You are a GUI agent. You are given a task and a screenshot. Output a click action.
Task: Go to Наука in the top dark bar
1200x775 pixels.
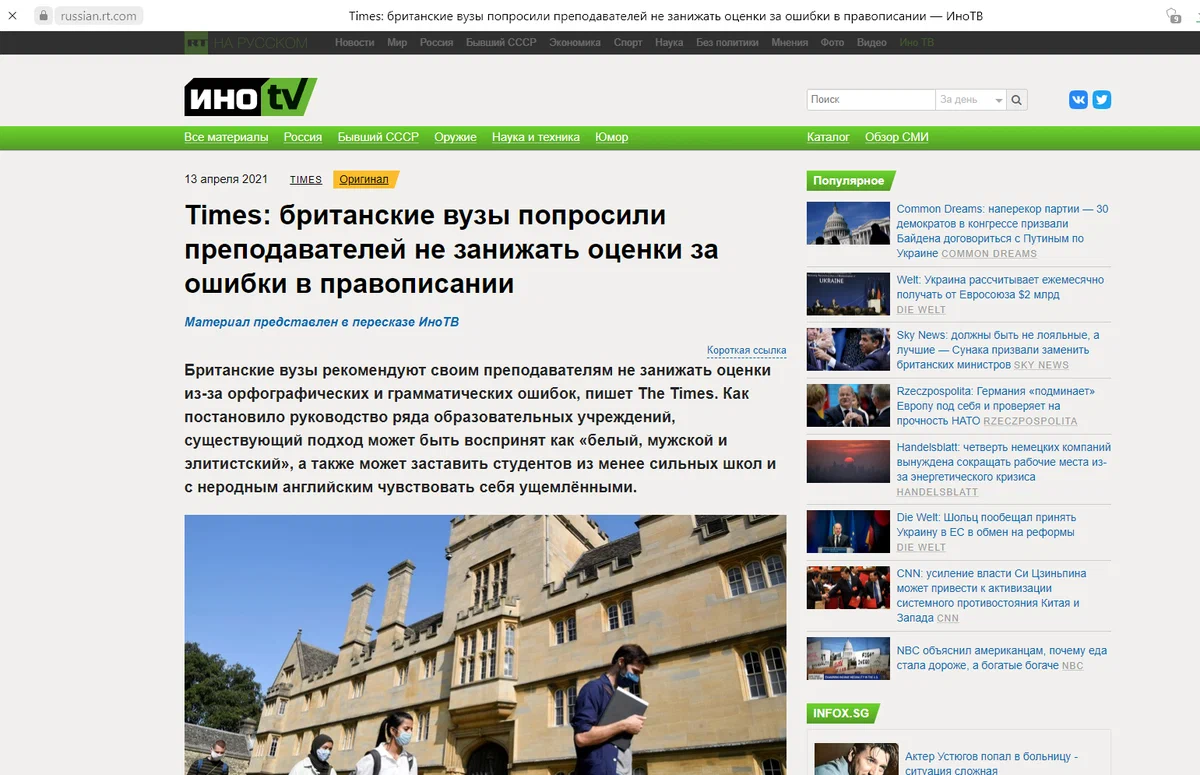pyautogui.click(x=669, y=43)
